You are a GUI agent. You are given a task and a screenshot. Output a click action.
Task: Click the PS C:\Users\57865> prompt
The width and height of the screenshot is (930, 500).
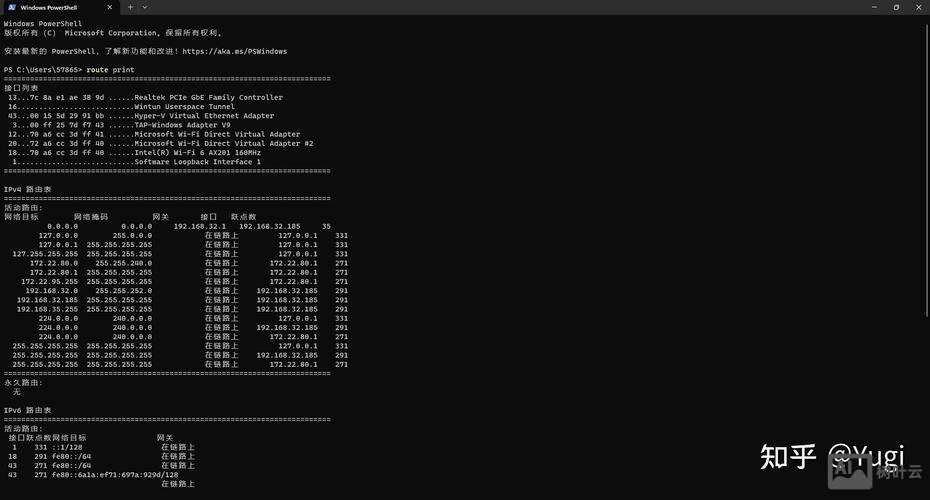point(43,70)
